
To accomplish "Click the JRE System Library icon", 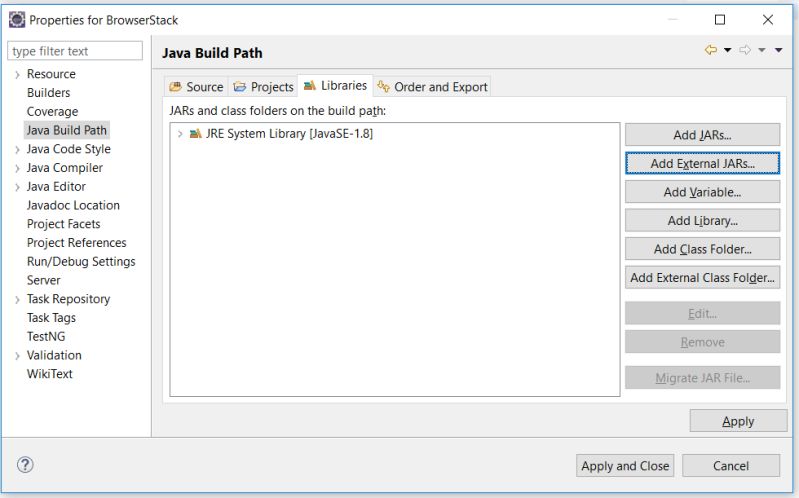I will click(196, 134).
